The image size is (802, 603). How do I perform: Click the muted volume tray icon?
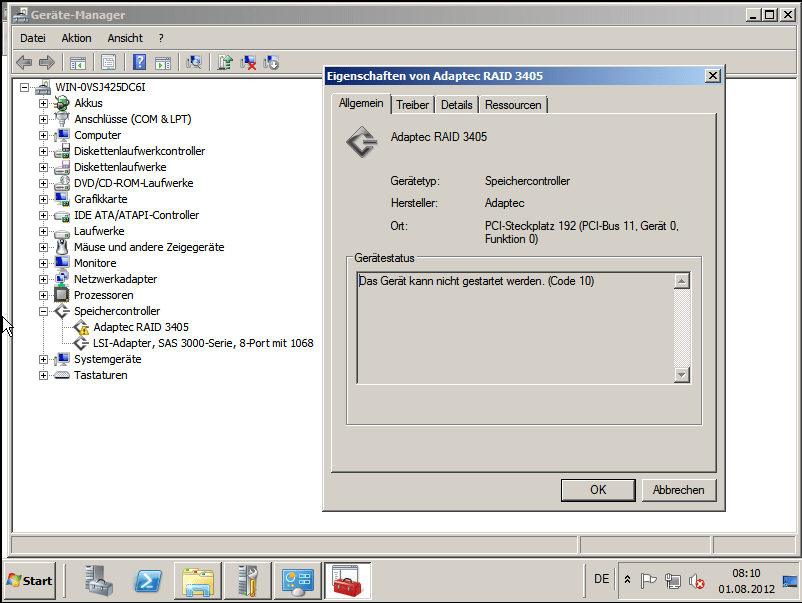pyautogui.click(x=696, y=581)
